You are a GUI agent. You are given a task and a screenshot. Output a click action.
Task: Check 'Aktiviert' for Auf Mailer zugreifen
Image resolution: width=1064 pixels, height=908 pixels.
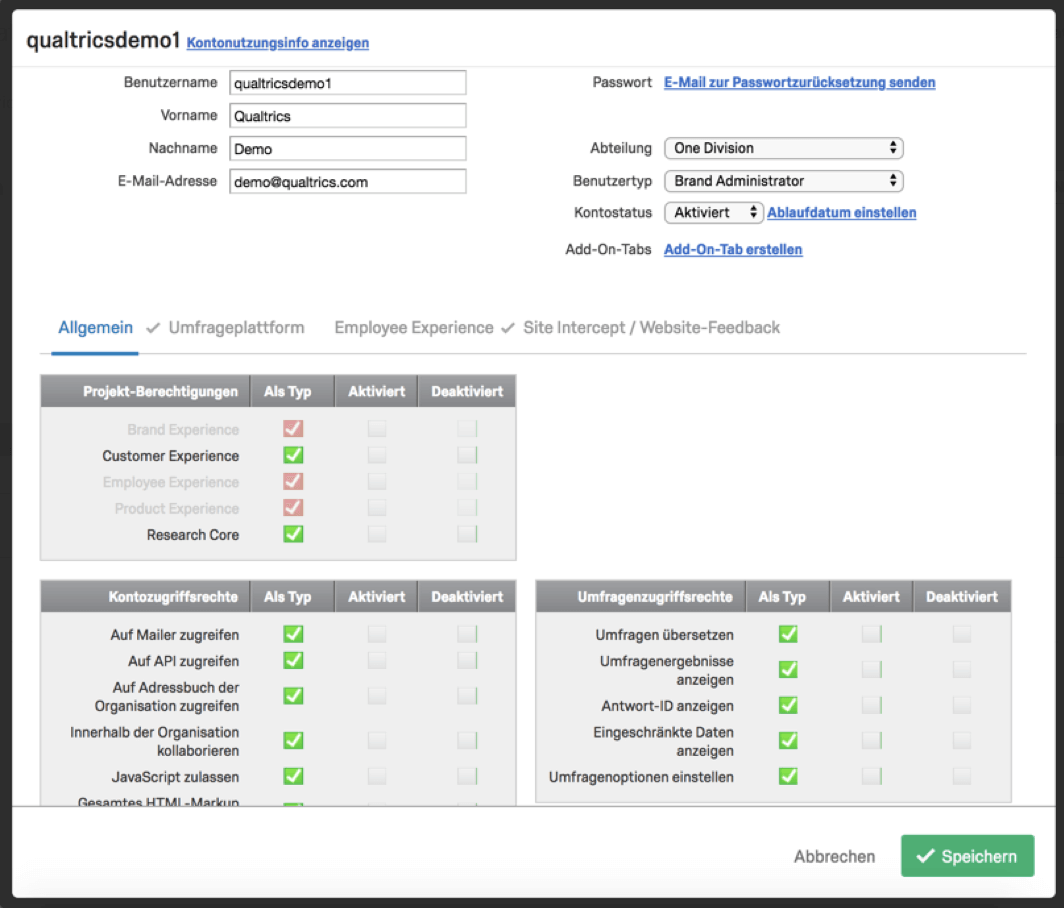tap(377, 635)
